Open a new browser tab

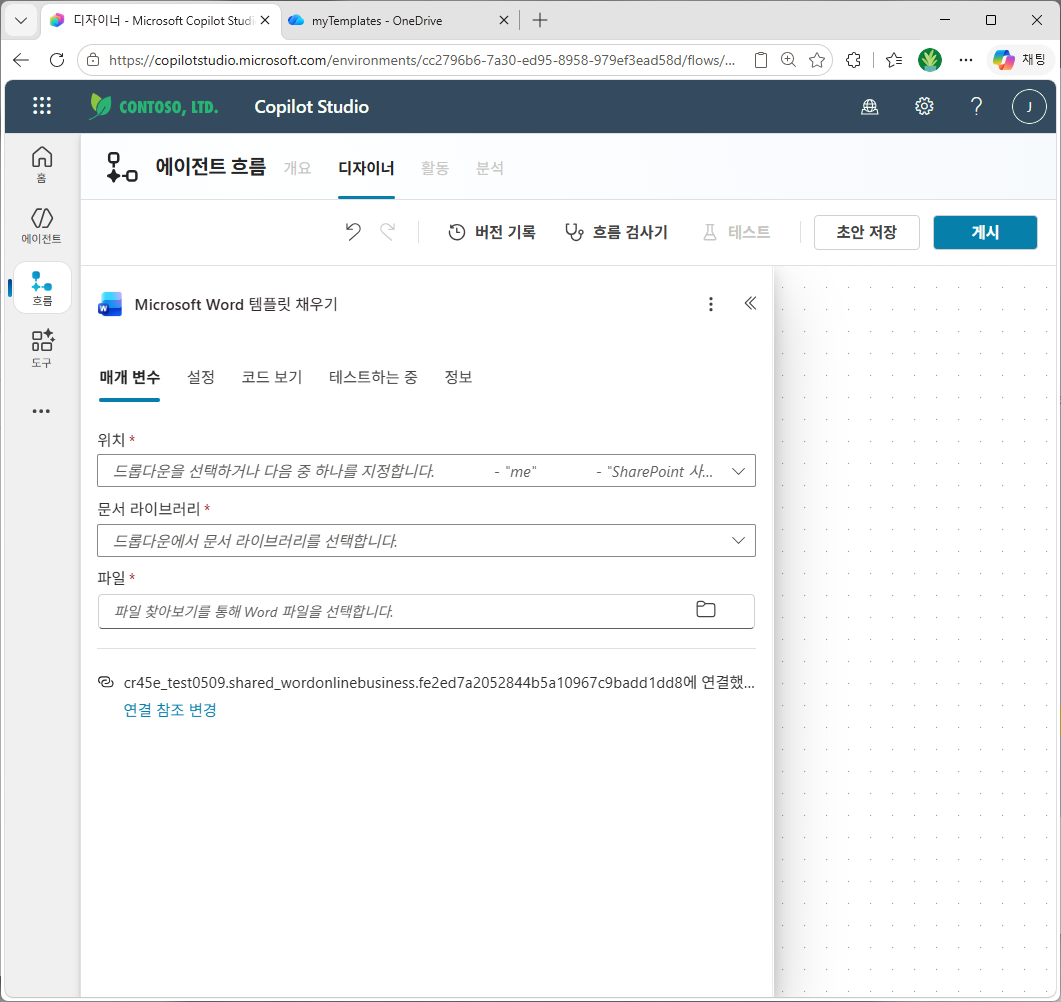539,20
